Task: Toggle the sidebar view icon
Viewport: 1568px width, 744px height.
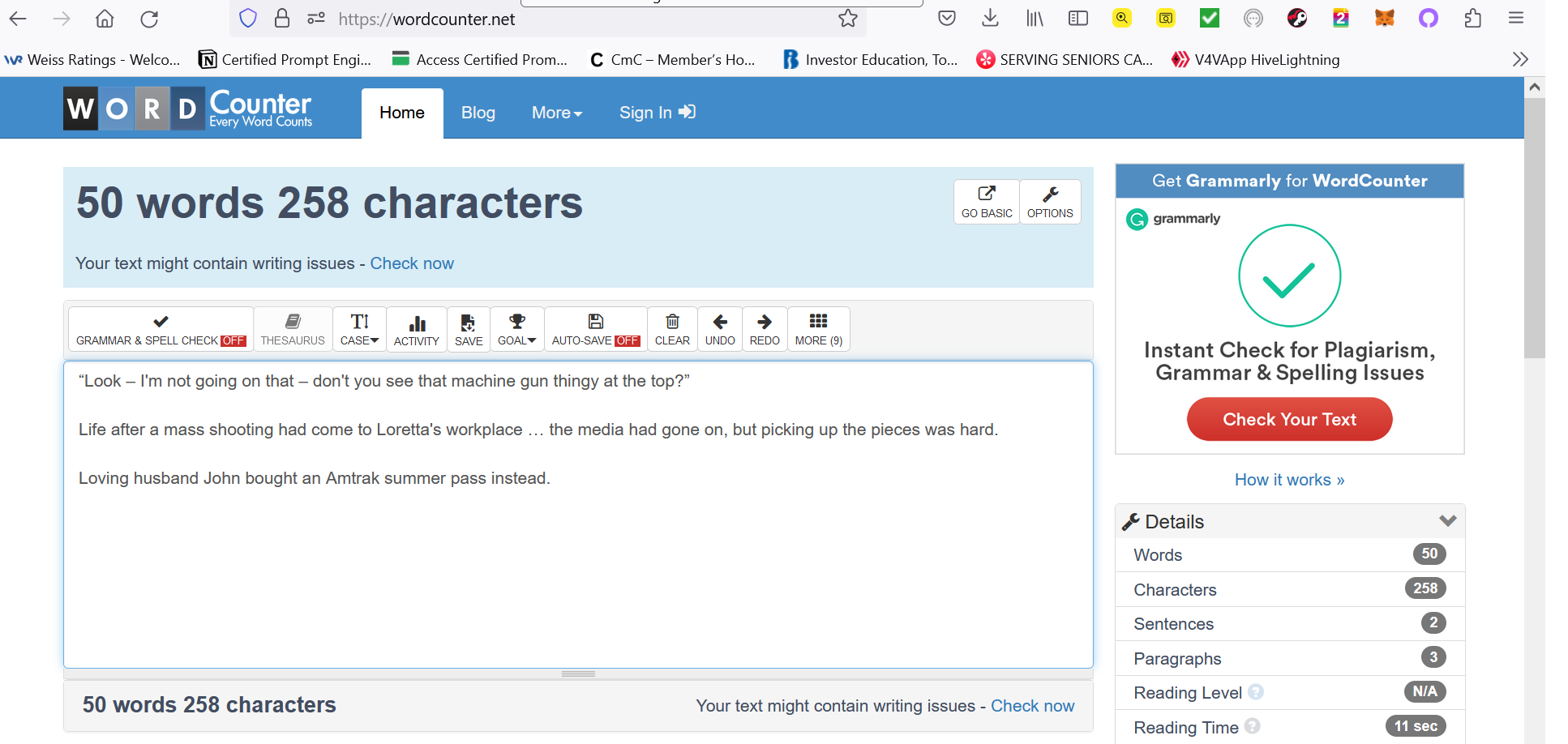Action: (x=1078, y=19)
